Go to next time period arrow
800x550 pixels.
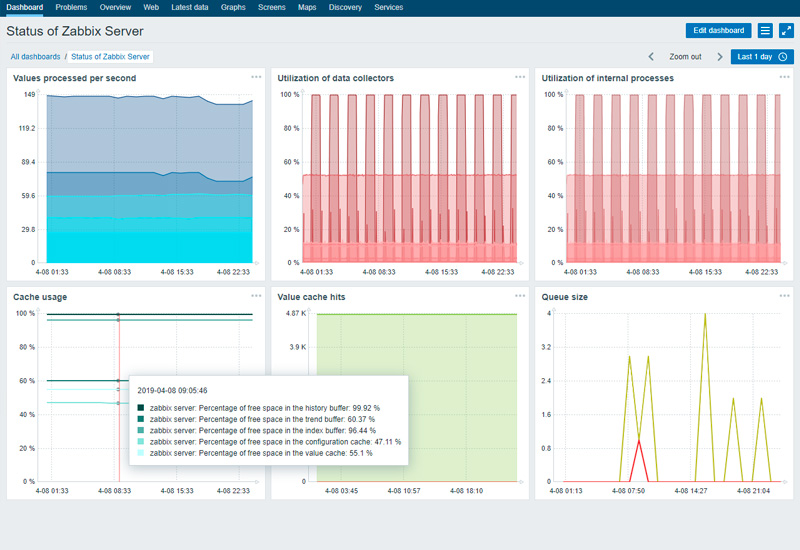[x=719, y=57]
